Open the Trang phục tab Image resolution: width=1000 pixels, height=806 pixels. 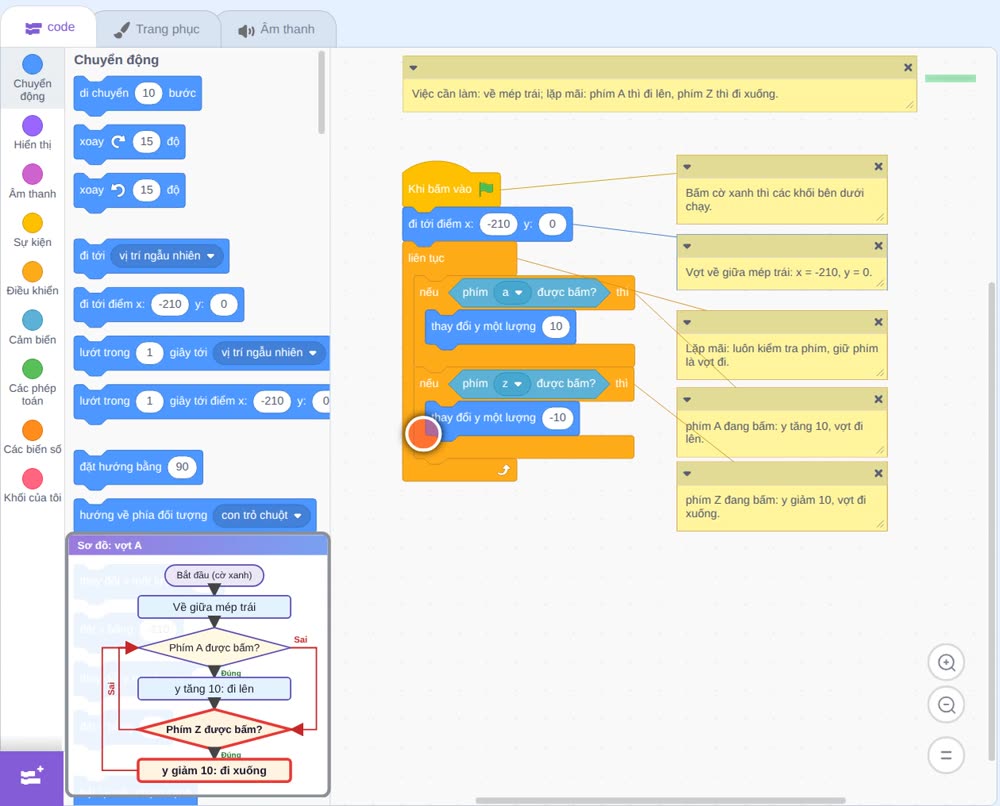click(x=157, y=29)
